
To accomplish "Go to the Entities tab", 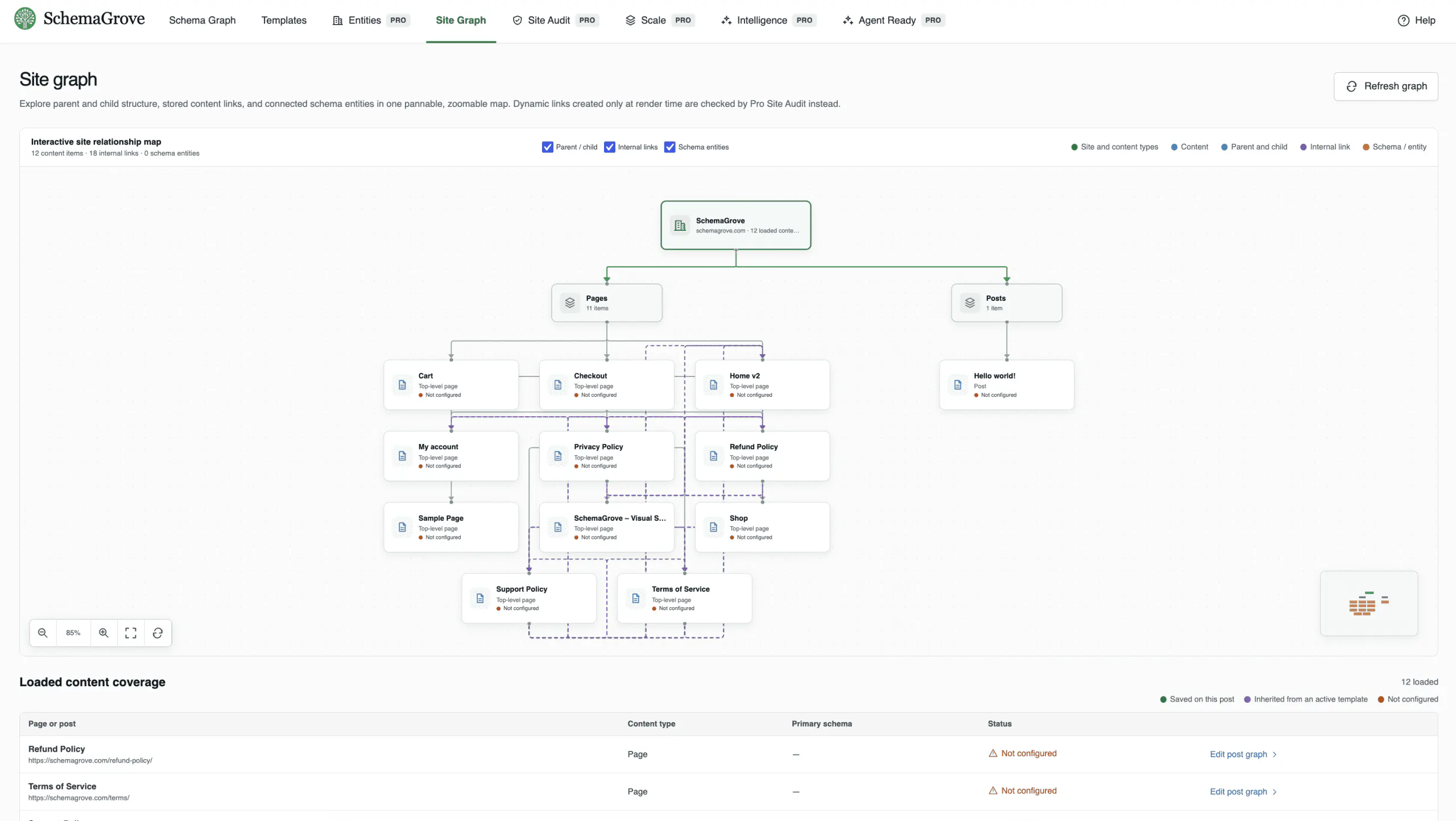I will [x=371, y=20].
